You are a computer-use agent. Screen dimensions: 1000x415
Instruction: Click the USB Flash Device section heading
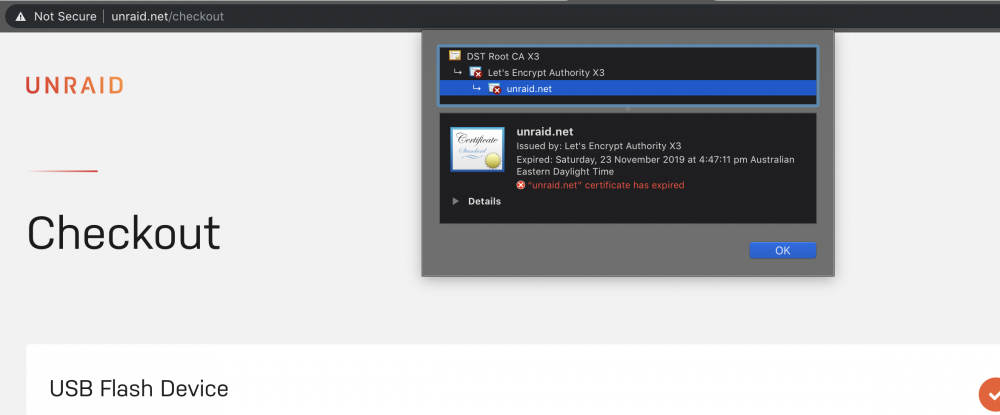[138, 388]
